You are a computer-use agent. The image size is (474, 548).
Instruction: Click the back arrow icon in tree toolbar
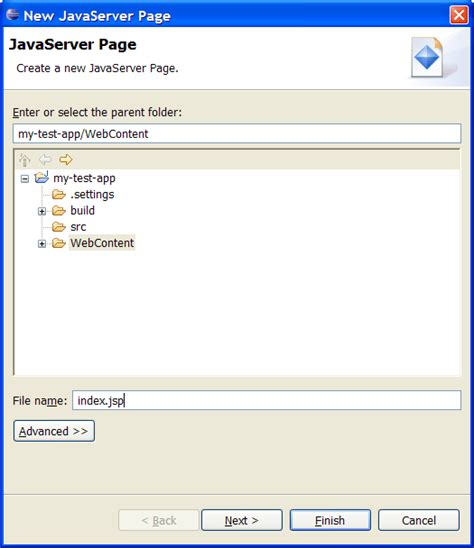[x=45, y=160]
